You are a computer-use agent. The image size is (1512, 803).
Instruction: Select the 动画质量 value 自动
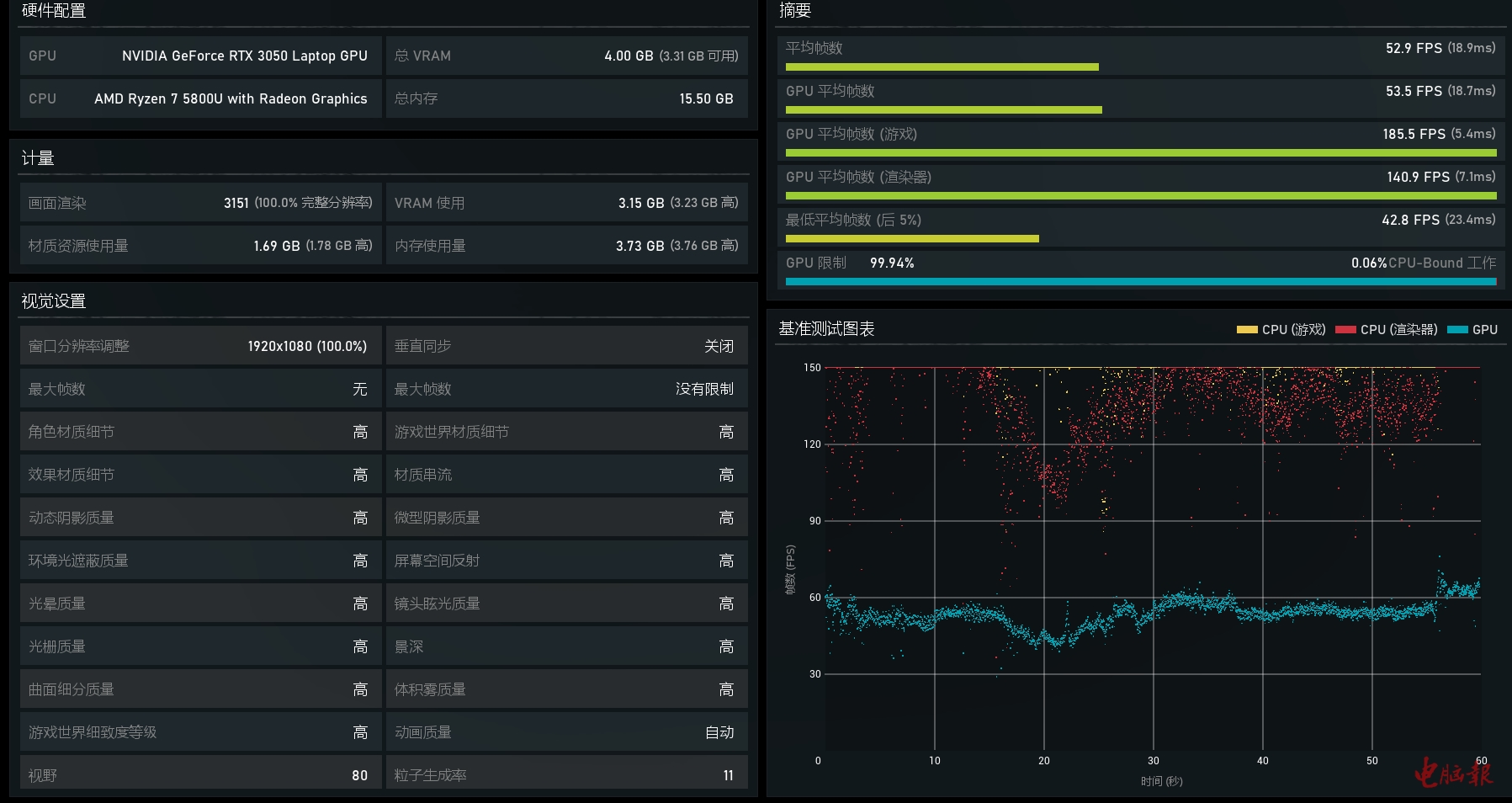pyautogui.click(x=719, y=733)
